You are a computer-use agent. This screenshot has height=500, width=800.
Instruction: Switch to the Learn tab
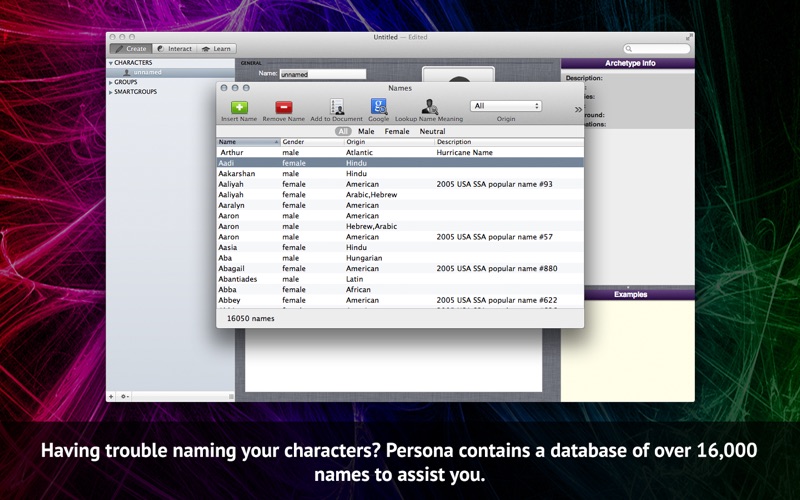point(217,48)
